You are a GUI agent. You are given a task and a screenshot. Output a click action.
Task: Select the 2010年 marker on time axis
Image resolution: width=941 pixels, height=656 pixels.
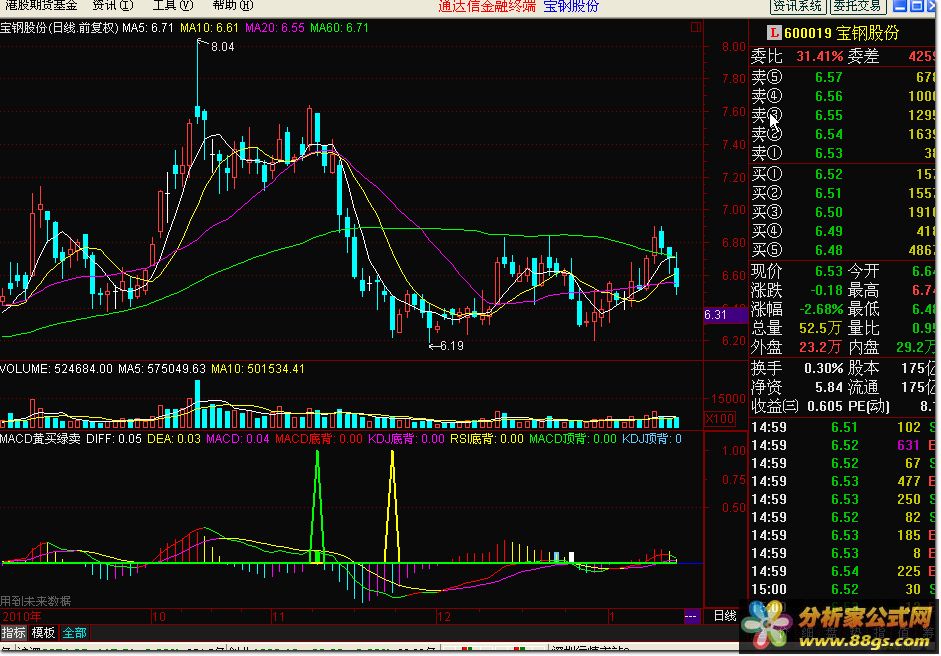pos(21,617)
